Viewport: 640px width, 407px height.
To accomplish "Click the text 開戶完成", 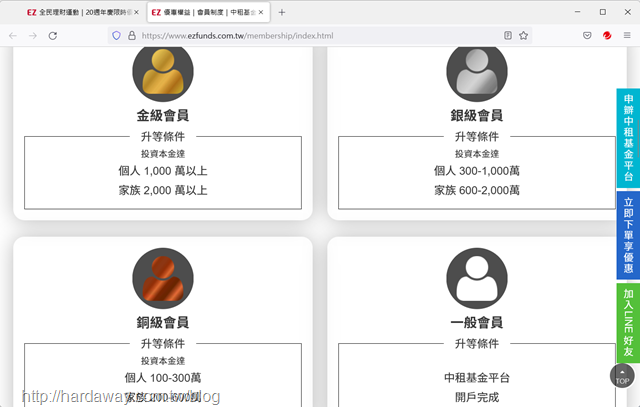I will pos(477,397).
